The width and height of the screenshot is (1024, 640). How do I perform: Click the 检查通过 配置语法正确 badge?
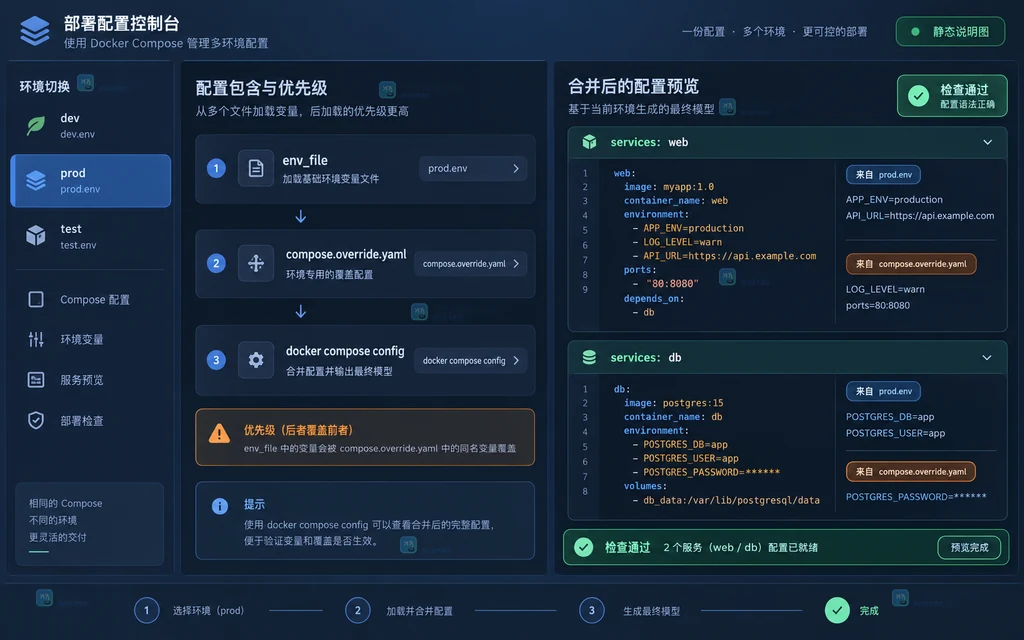952,96
